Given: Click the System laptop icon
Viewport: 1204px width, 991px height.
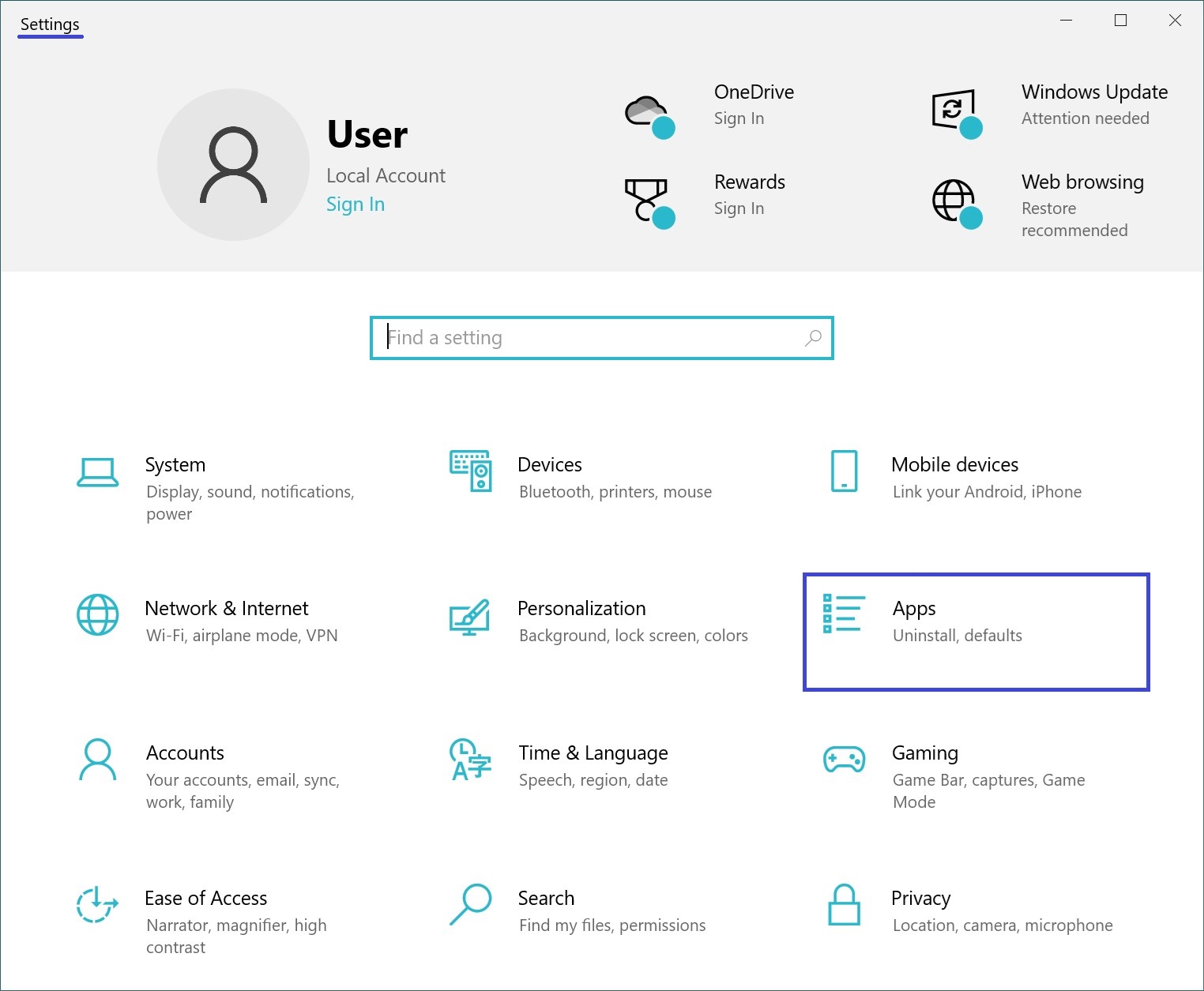Looking at the screenshot, I should tap(97, 472).
